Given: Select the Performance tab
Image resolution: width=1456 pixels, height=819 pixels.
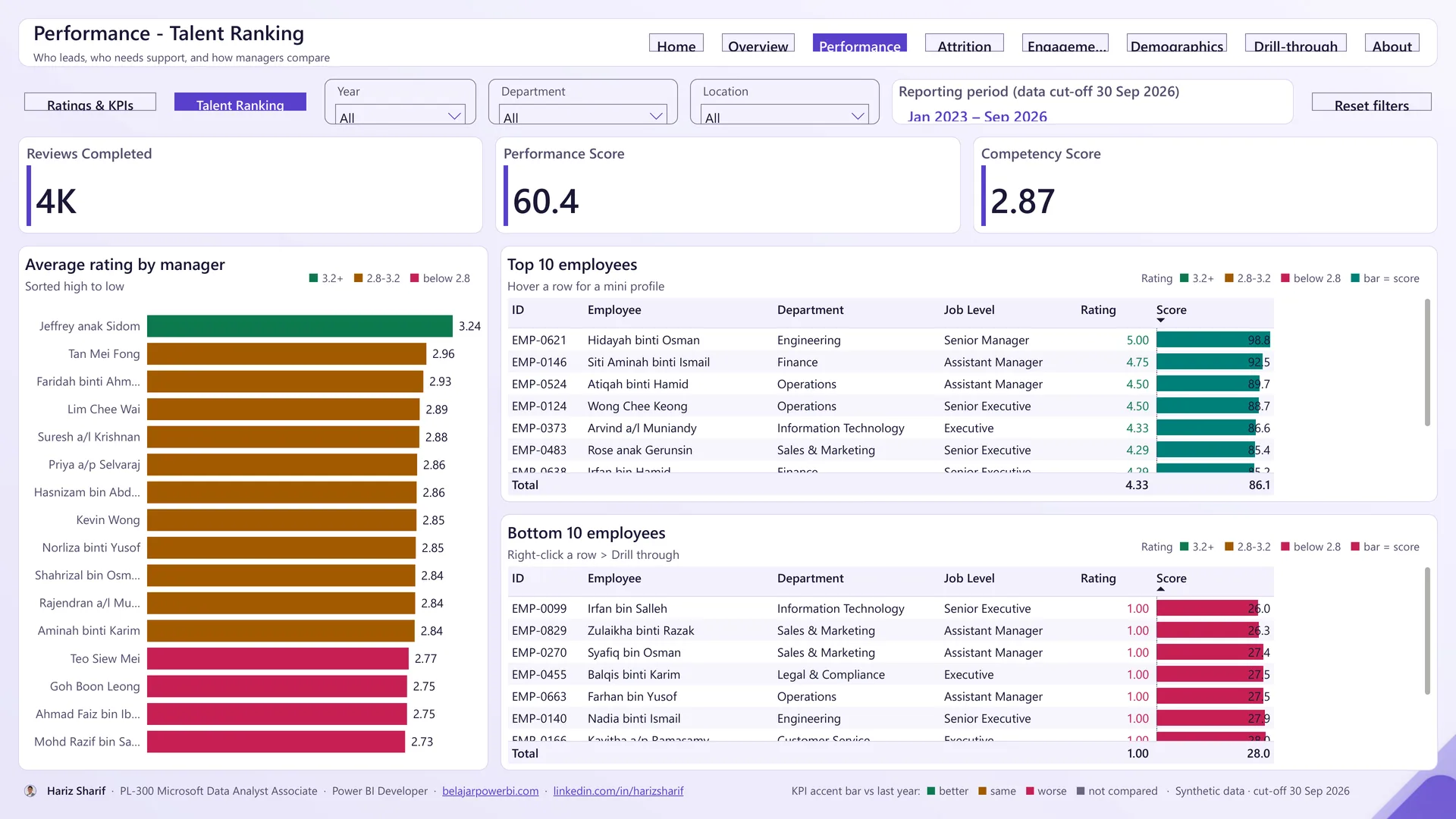Looking at the screenshot, I should pyautogui.click(x=860, y=43).
